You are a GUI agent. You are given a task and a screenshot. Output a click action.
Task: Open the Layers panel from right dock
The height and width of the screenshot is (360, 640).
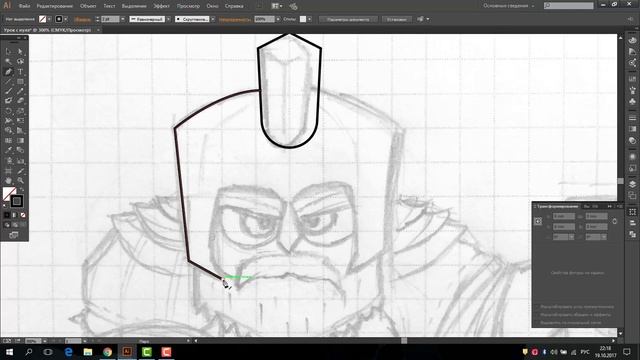pyautogui.click(x=632, y=184)
